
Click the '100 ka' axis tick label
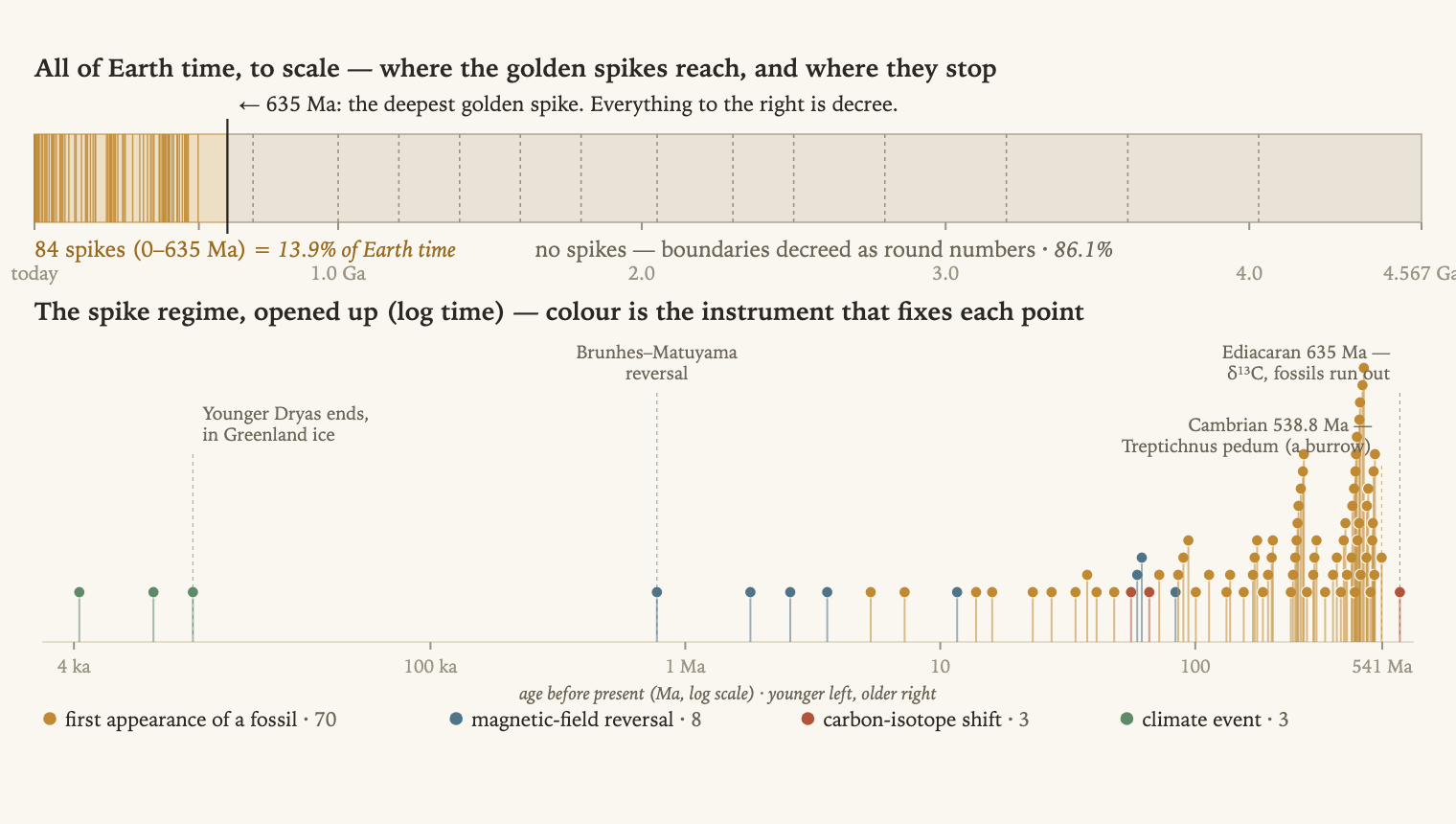[431, 666]
